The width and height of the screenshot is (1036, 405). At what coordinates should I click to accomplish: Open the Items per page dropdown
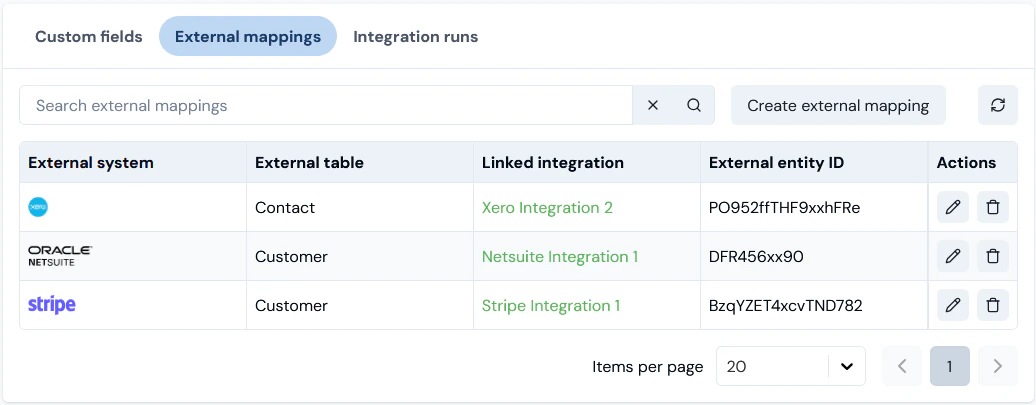(791, 366)
